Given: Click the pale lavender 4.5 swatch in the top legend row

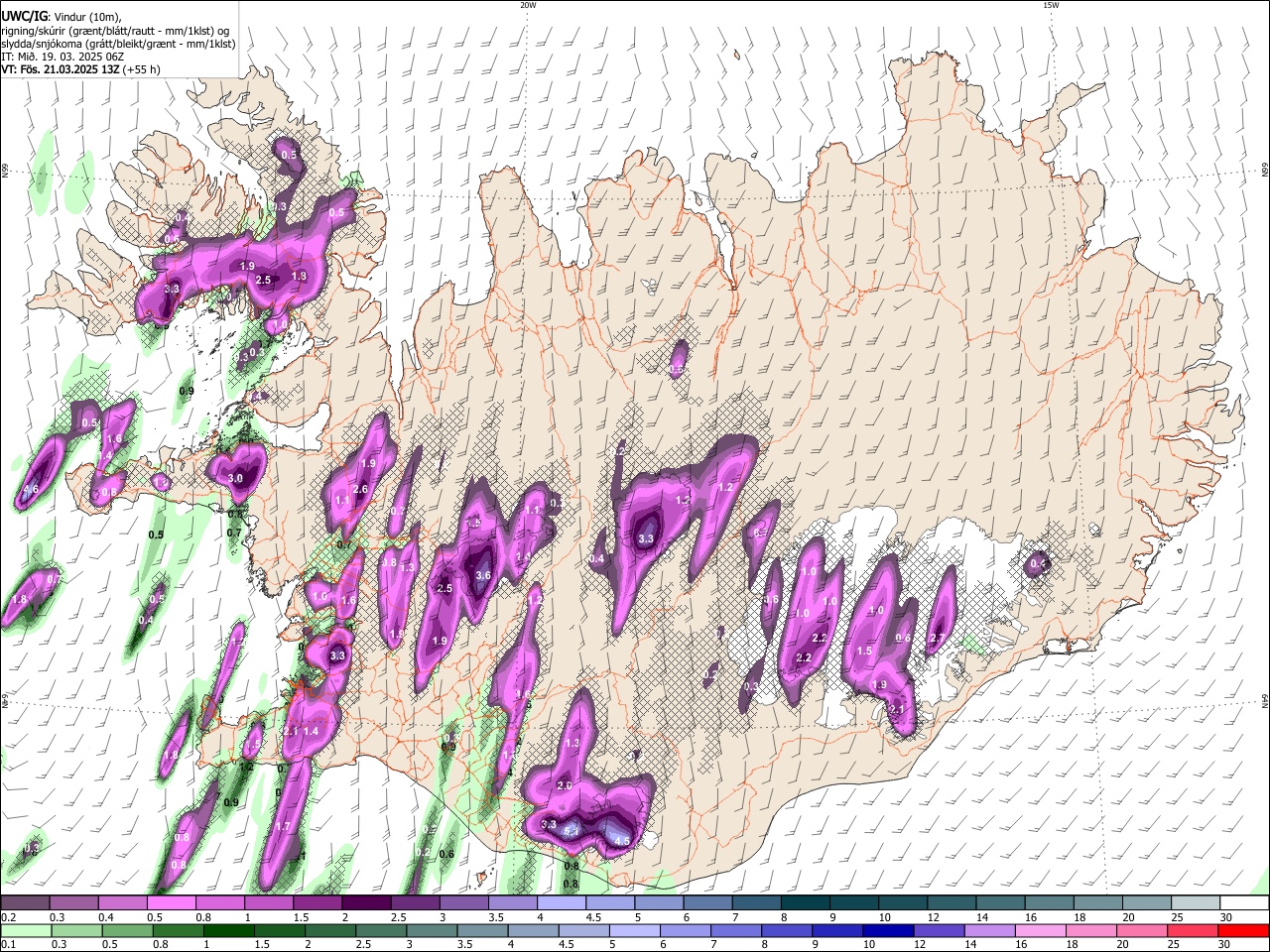Looking at the screenshot, I should point(610,902).
